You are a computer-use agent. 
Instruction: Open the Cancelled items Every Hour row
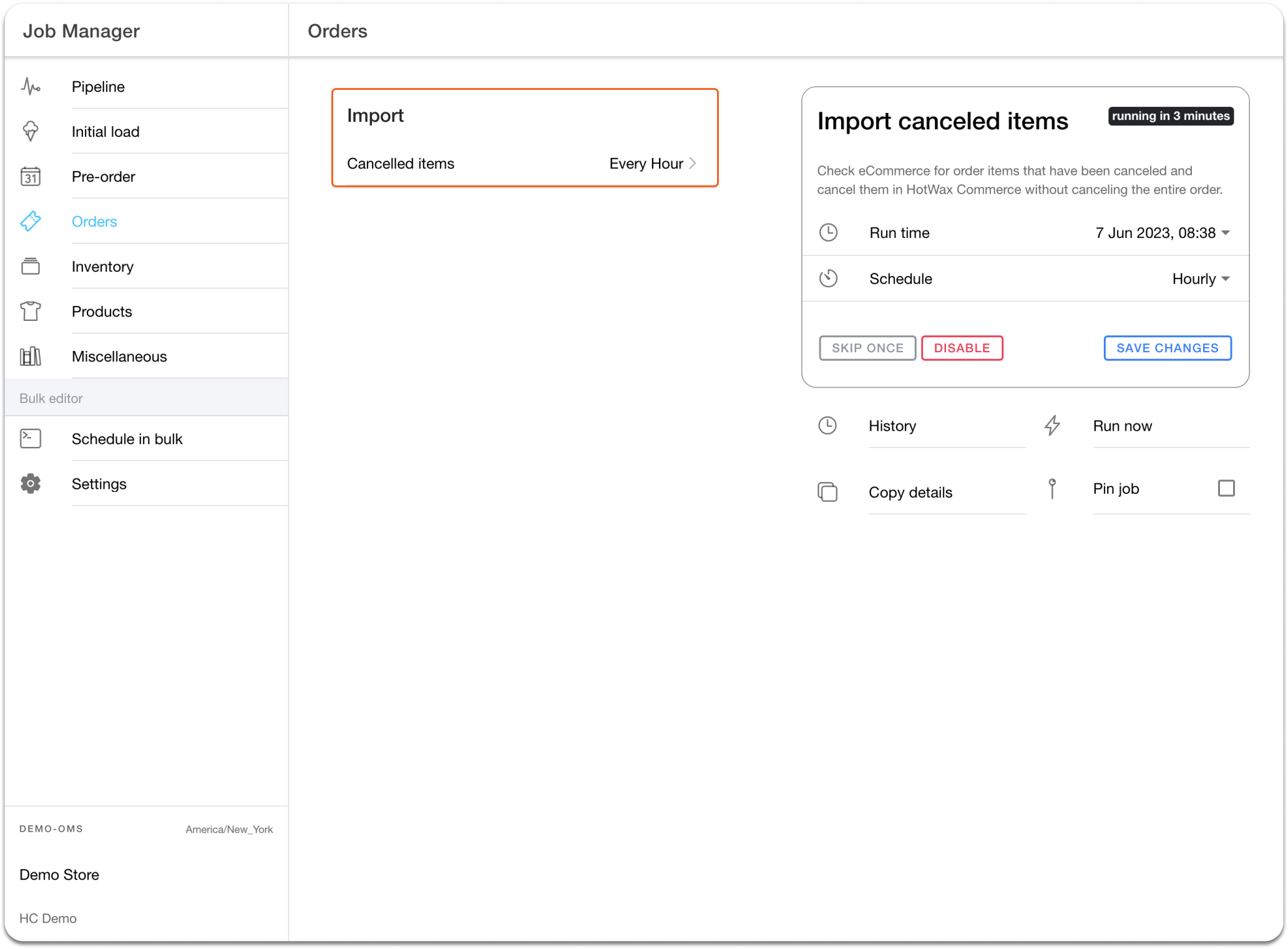click(x=524, y=164)
